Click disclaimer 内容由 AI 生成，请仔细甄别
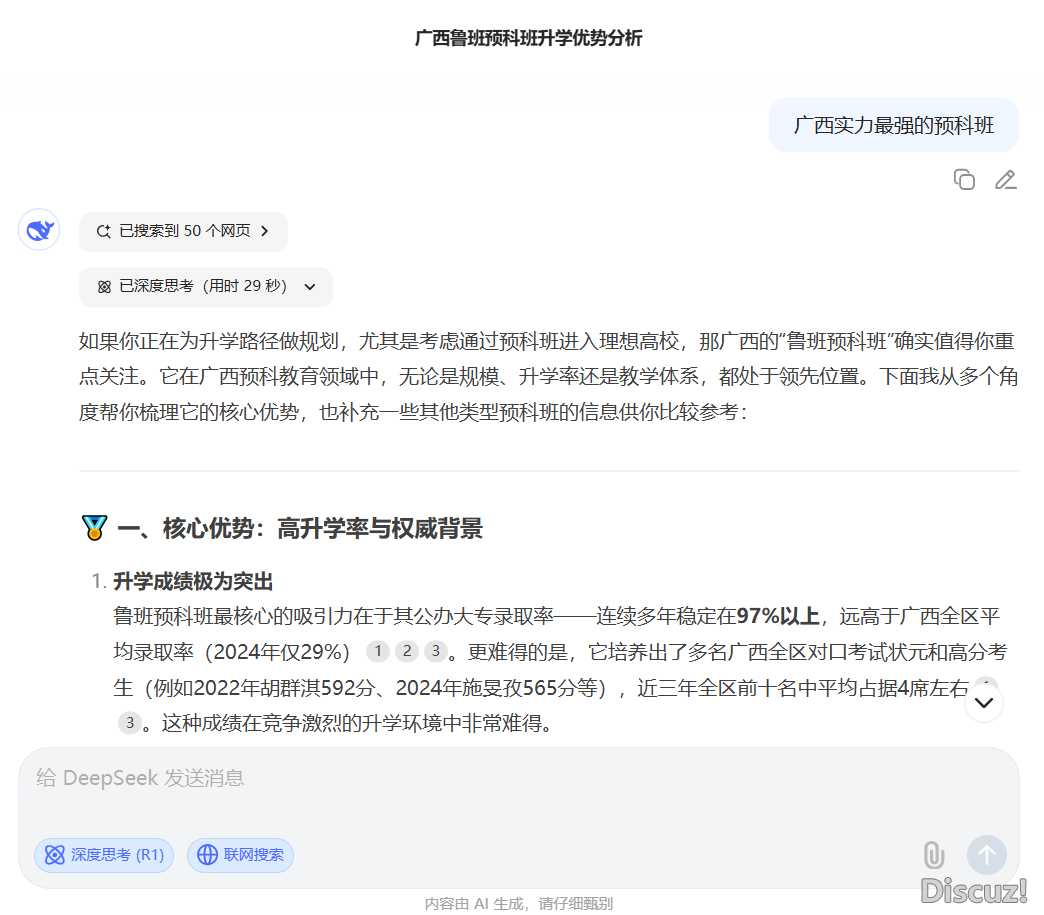This screenshot has width=1044, height=915. 519,904
